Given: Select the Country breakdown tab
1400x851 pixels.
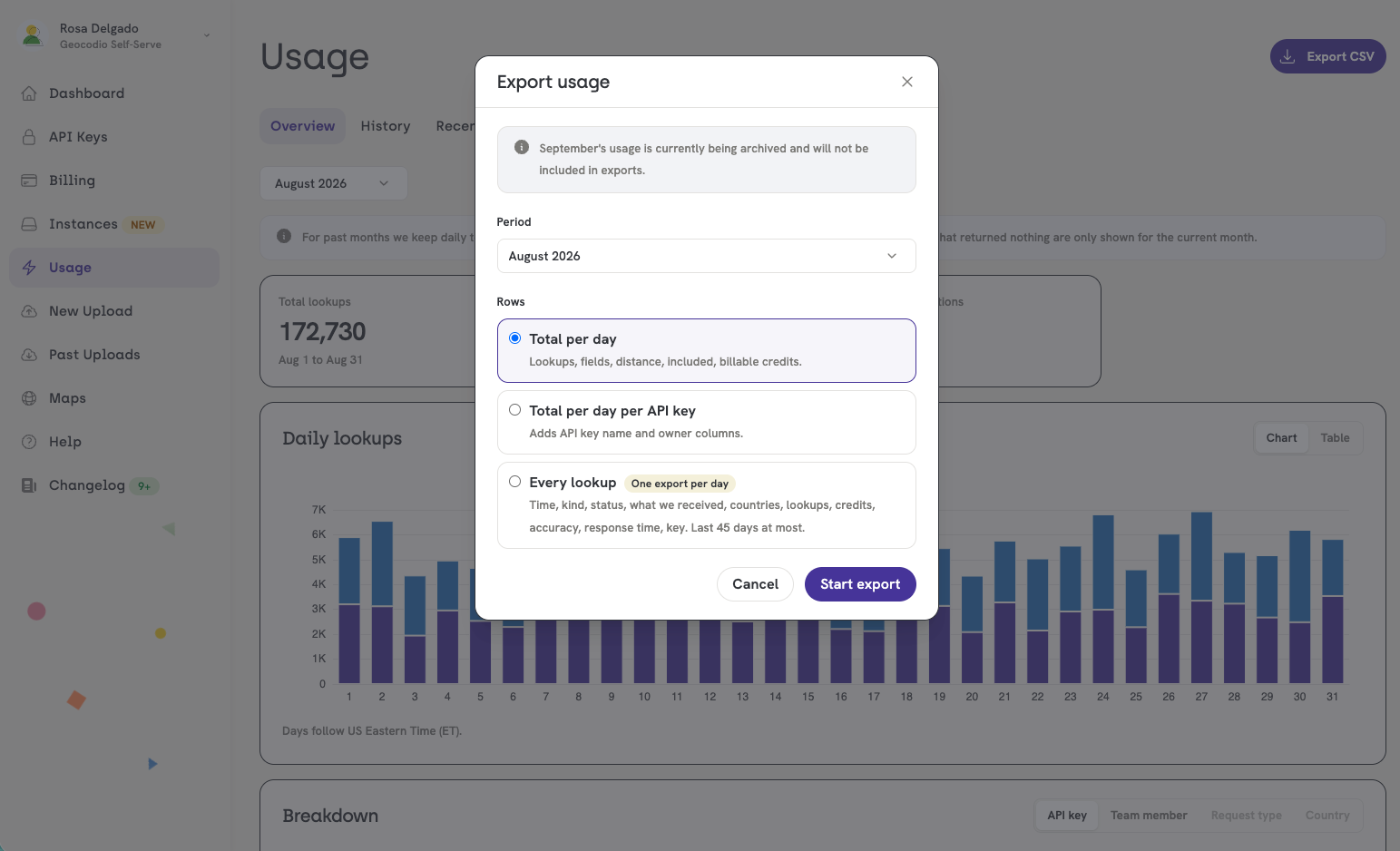Looking at the screenshot, I should coord(1327,816).
